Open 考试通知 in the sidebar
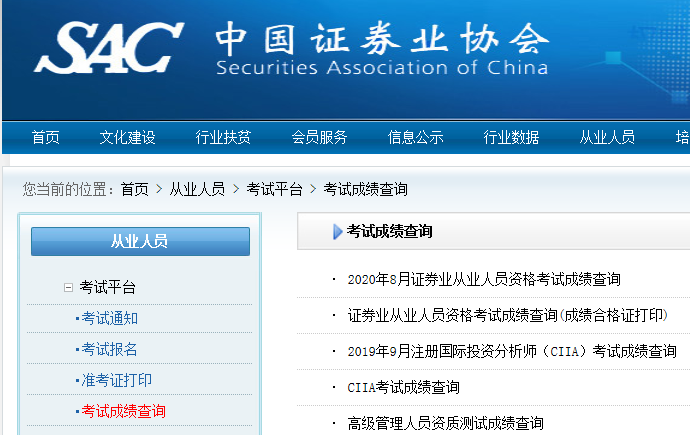690x435 pixels. pyautogui.click(x=110, y=319)
